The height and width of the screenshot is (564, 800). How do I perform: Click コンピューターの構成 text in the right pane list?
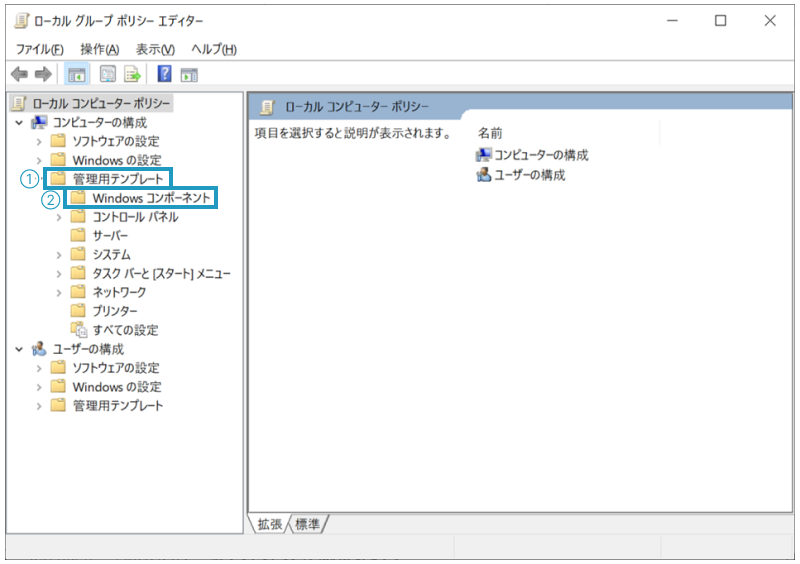pyautogui.click(x=541, y=155)
